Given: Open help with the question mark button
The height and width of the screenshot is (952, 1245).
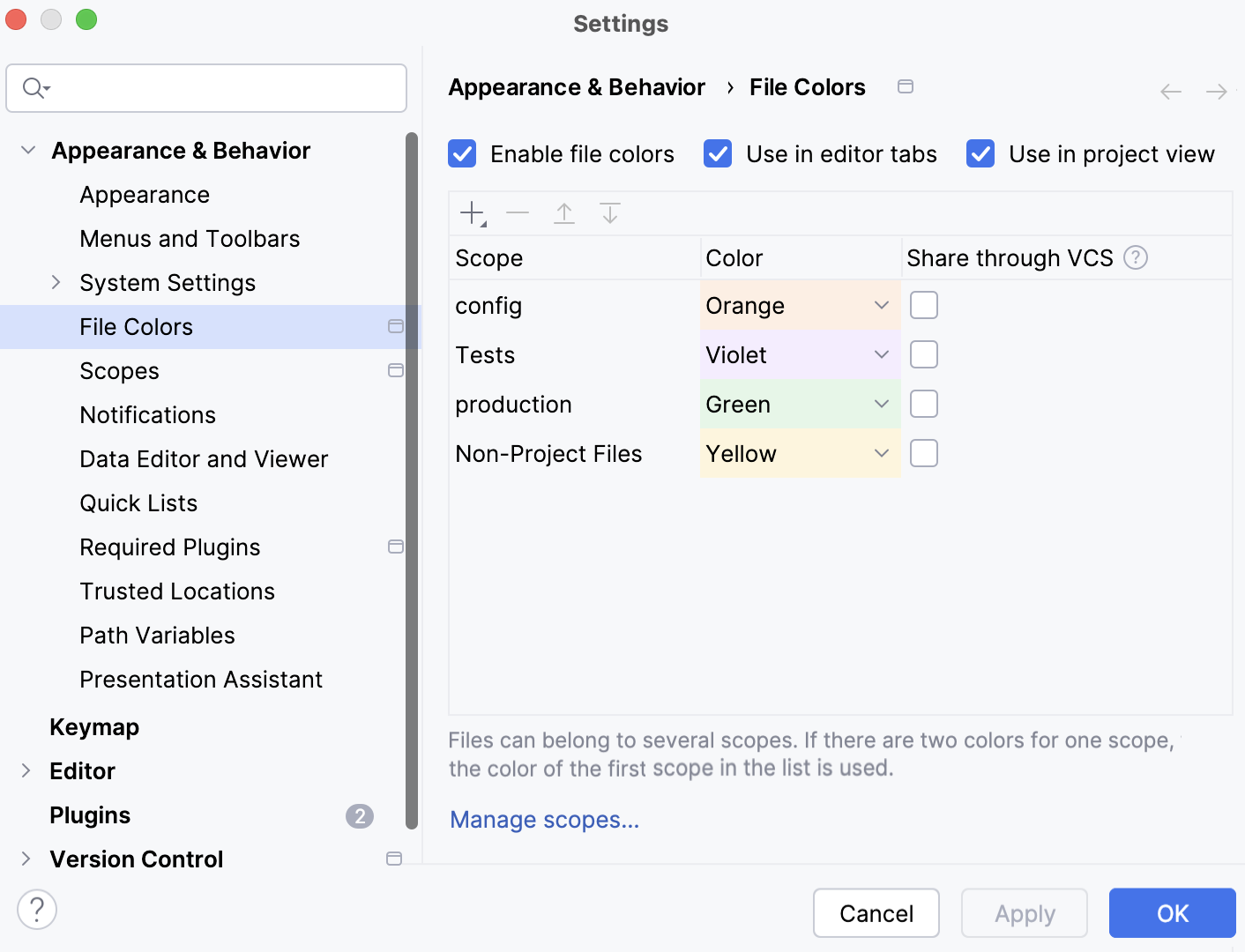Looking at the screenshot, I should 37,910.
